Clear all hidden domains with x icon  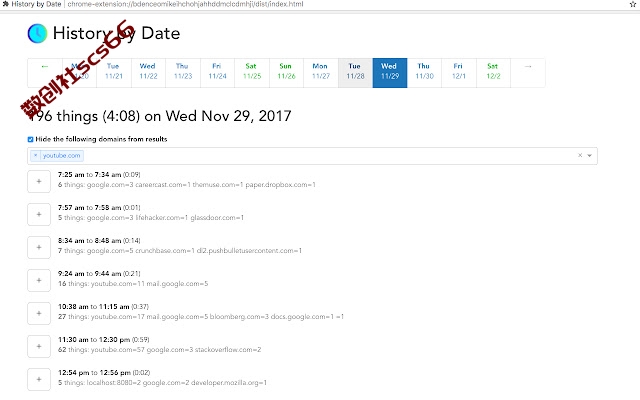[x=580, y=156]
